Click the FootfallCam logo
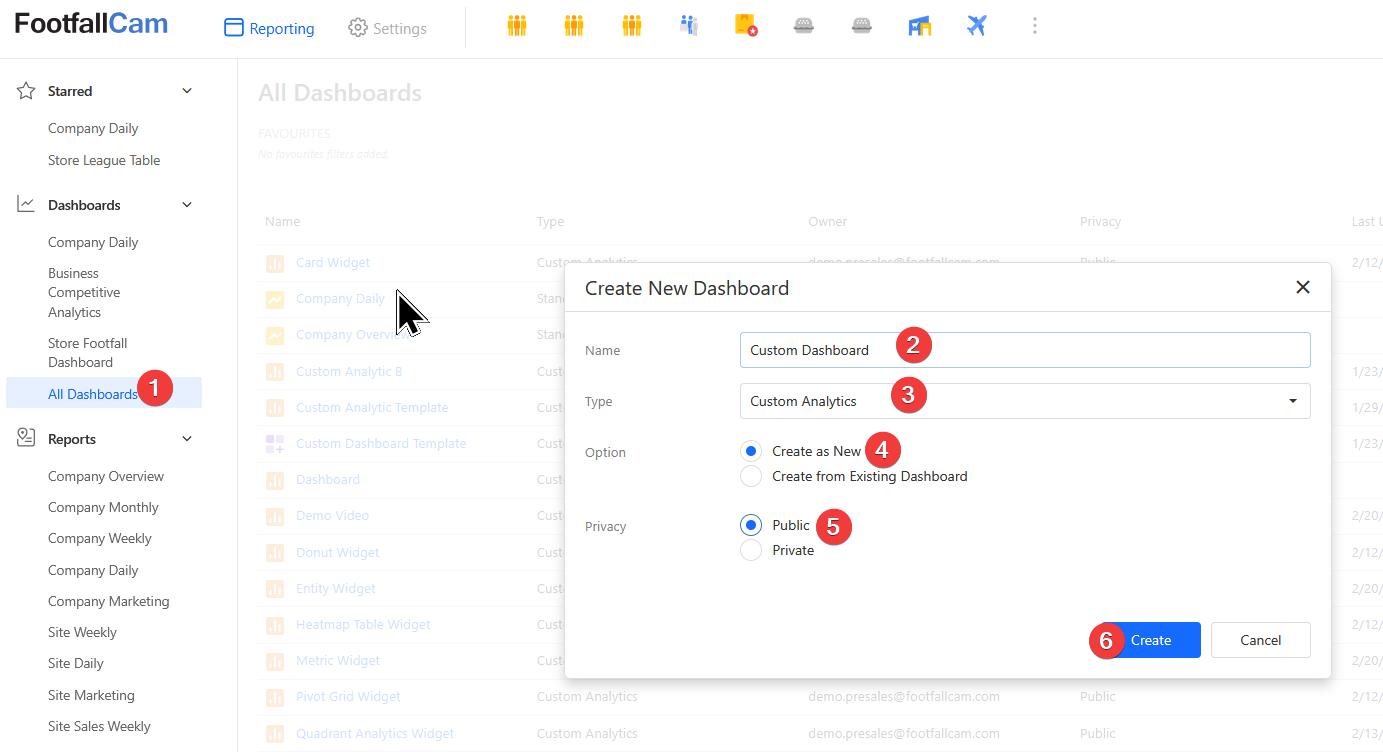1383x752 pixels. tap(91, 24)
